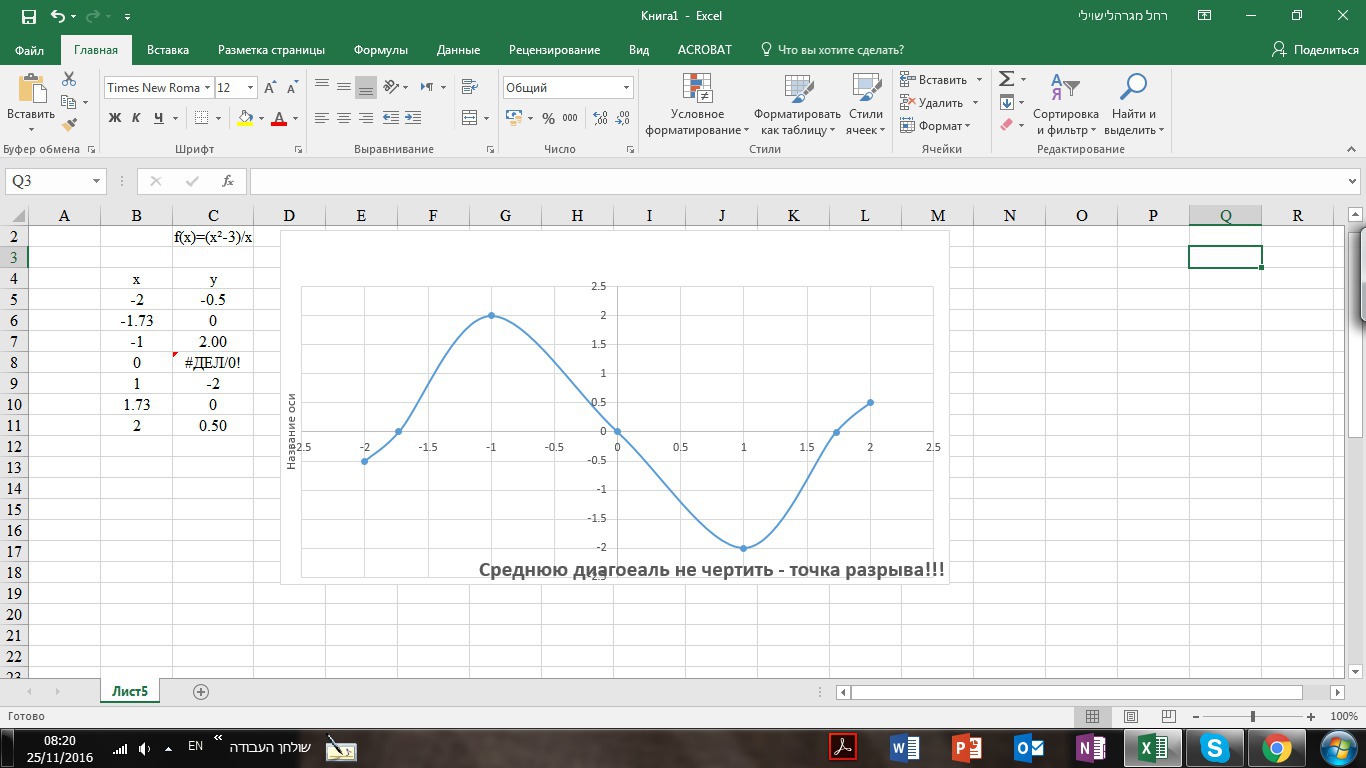This screenshot has width=1366, height=768.
Task: Open Google Chrome from the taskbar
Action: pos(1277,748)
